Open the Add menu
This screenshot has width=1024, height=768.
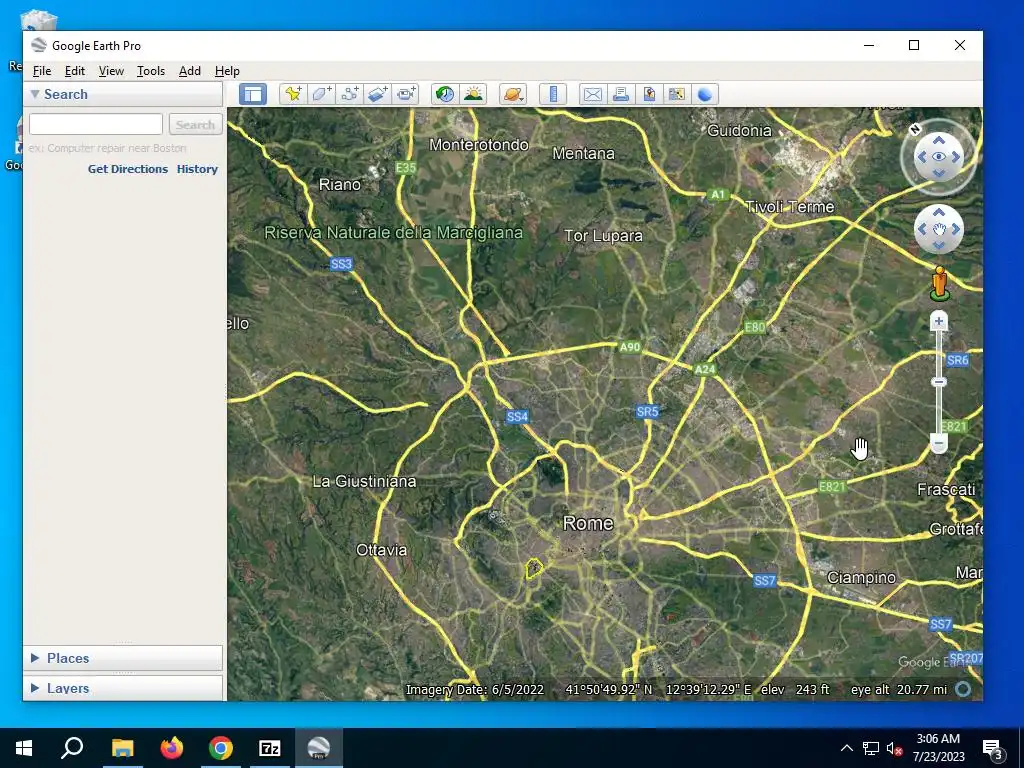pos(189,71)
